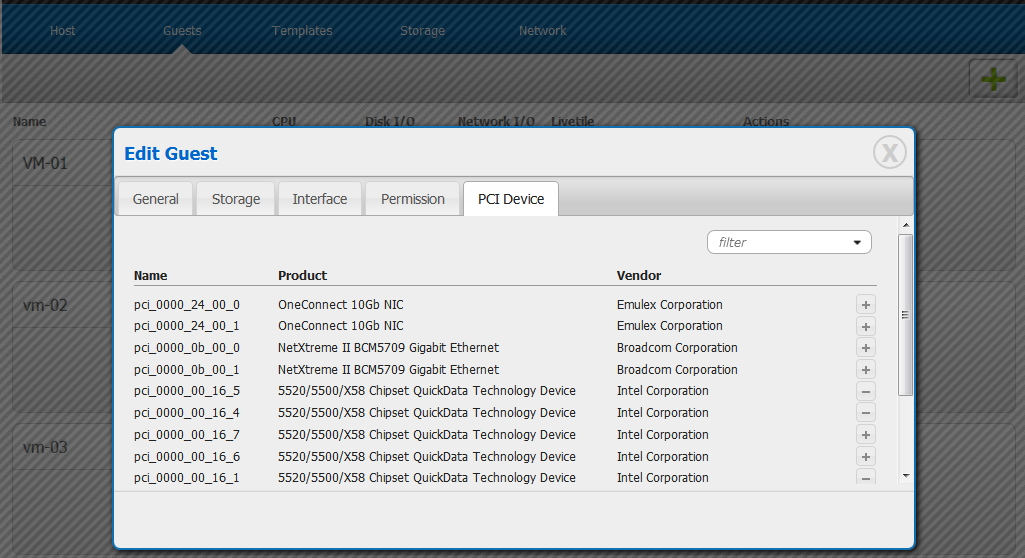
Task: Open Network in top navigation
Action: click(542, 31)
